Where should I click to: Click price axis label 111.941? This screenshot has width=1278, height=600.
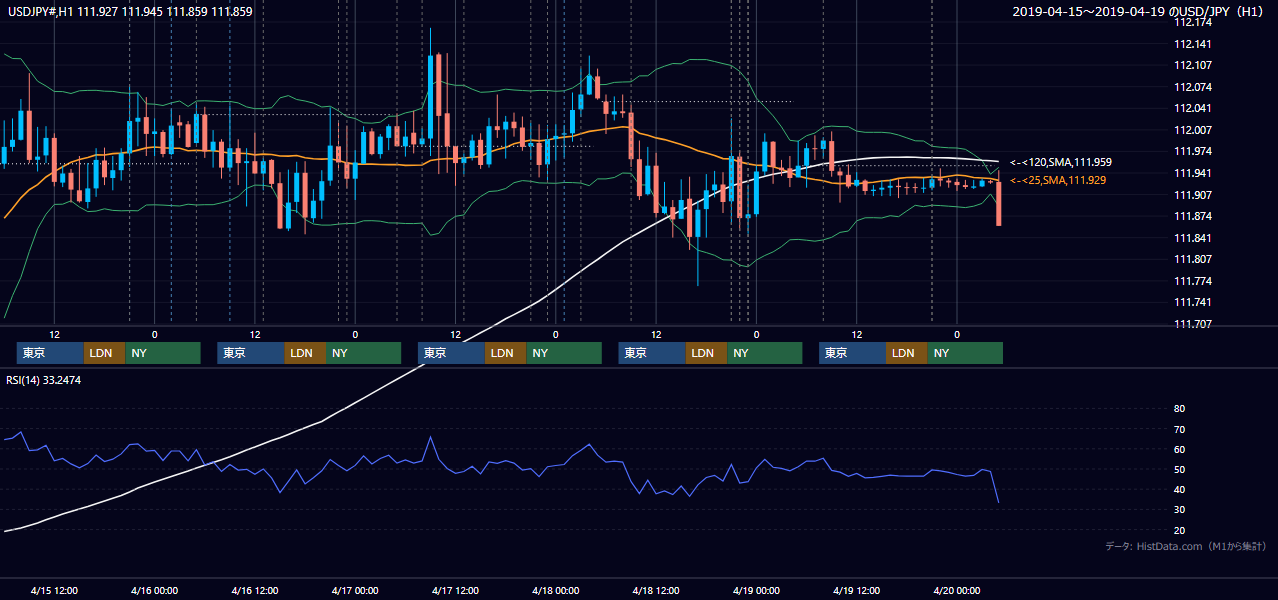click(x=1193, y=173)
